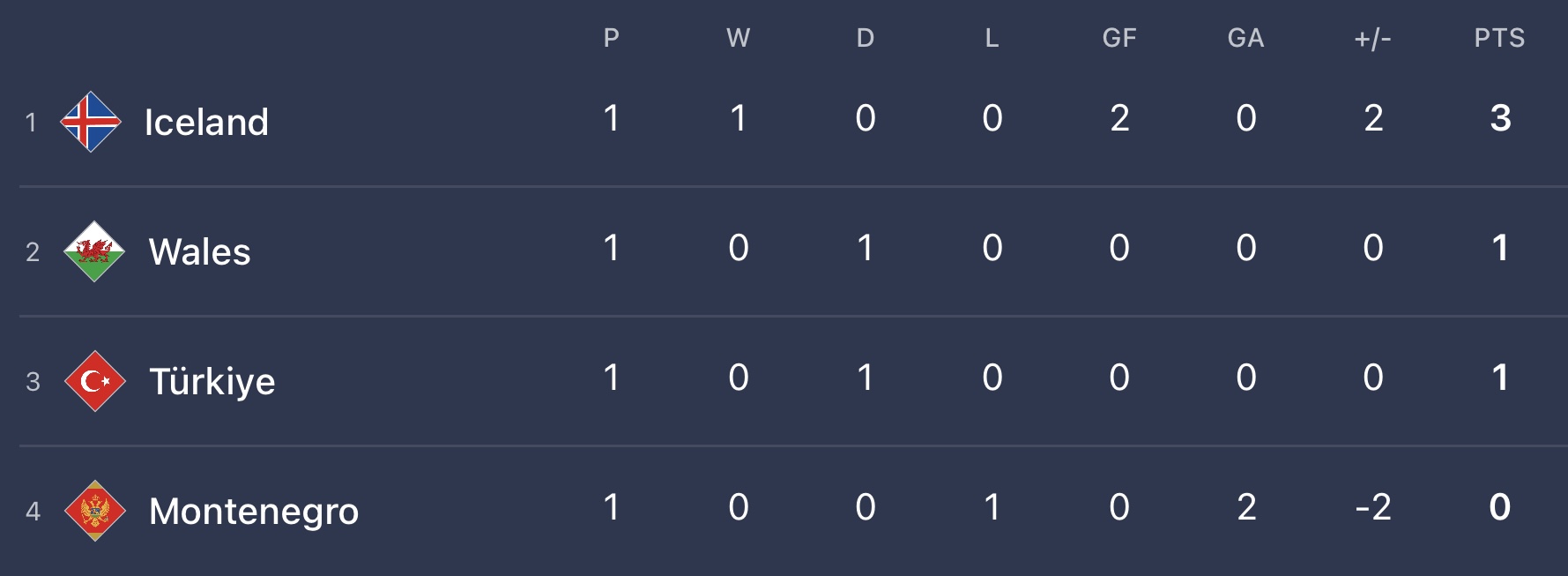Click the Iceland flag icon
Image resolution: width=1568 pixels, height=576 pixels.
tap(91, 122)
